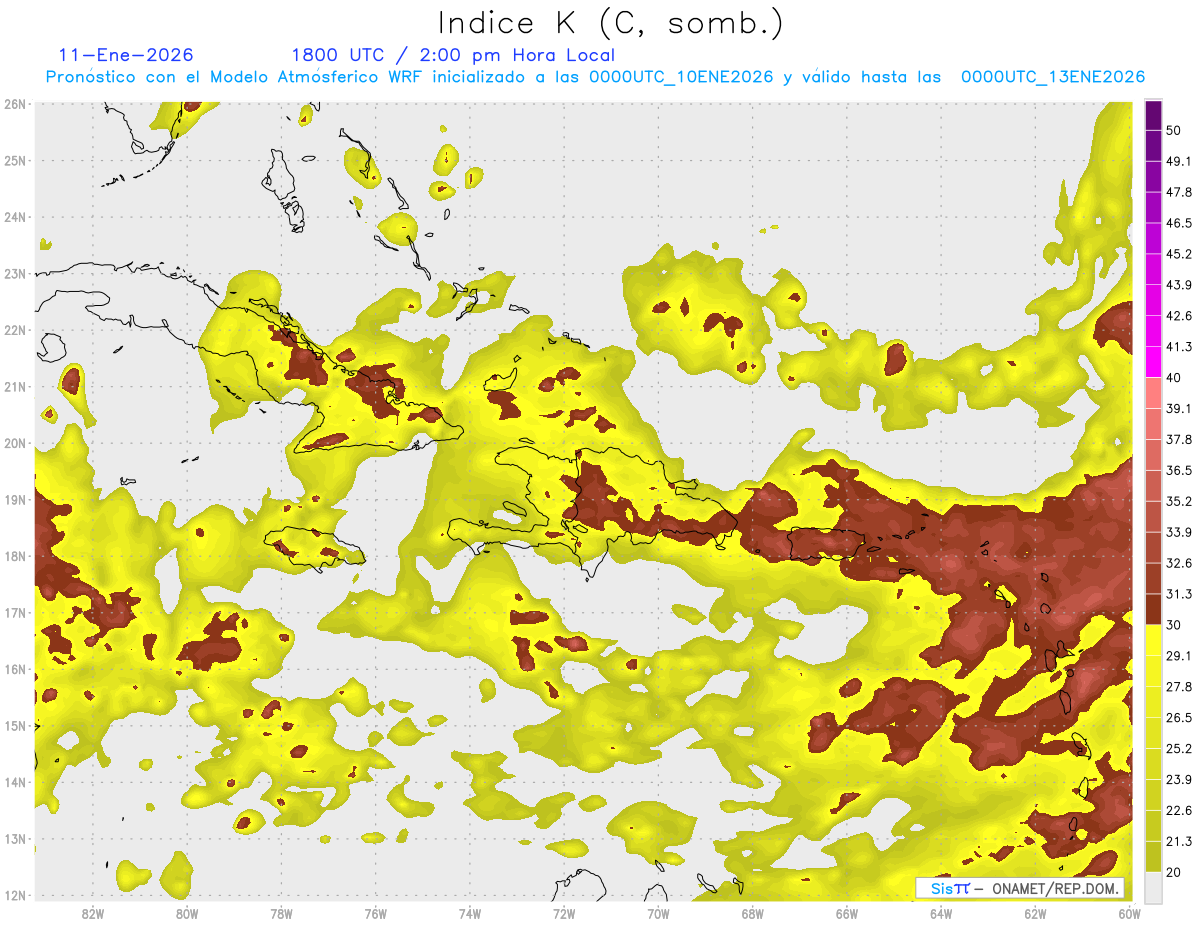1200x927 pixels.
Task: Click the 80W longitude label
Action: click(186, 914)
